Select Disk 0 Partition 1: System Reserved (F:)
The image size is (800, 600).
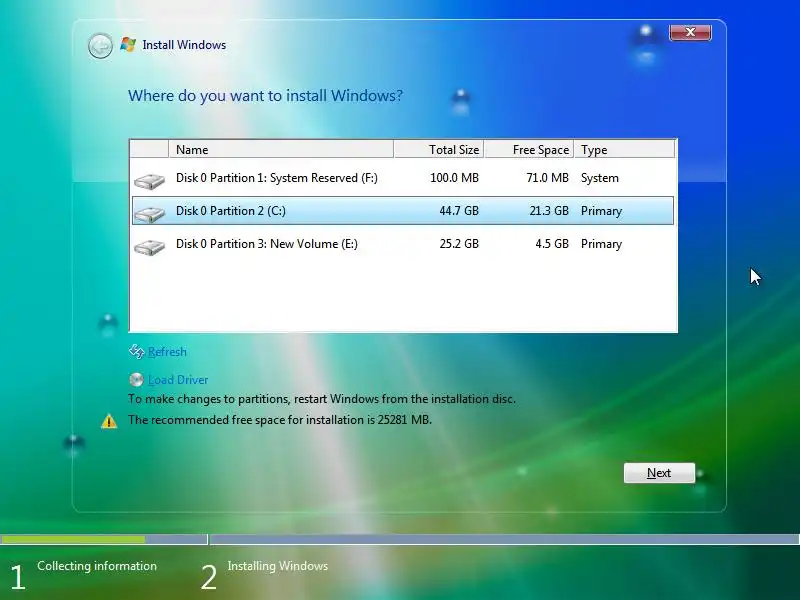click(403, 178)
